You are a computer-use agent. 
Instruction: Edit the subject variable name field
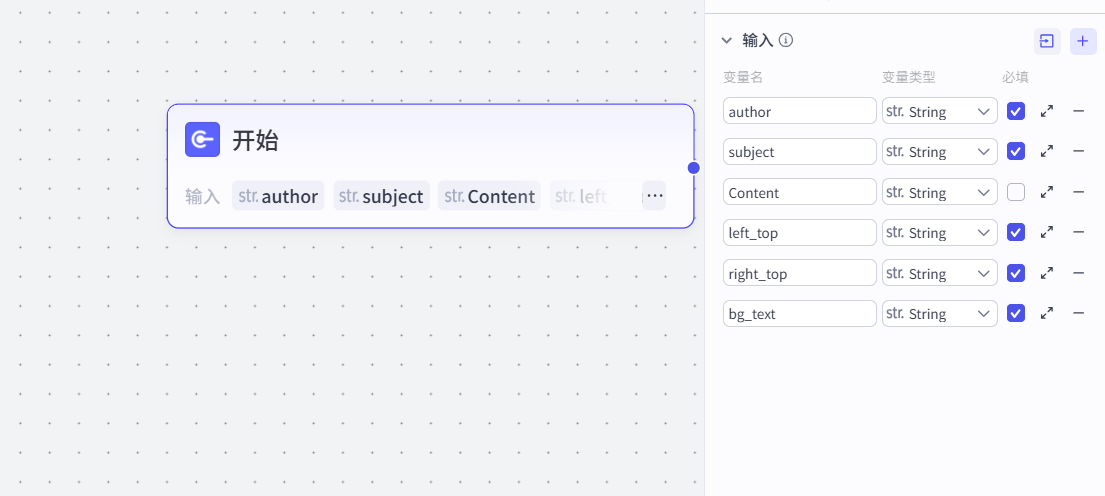[x=799, y=152]
